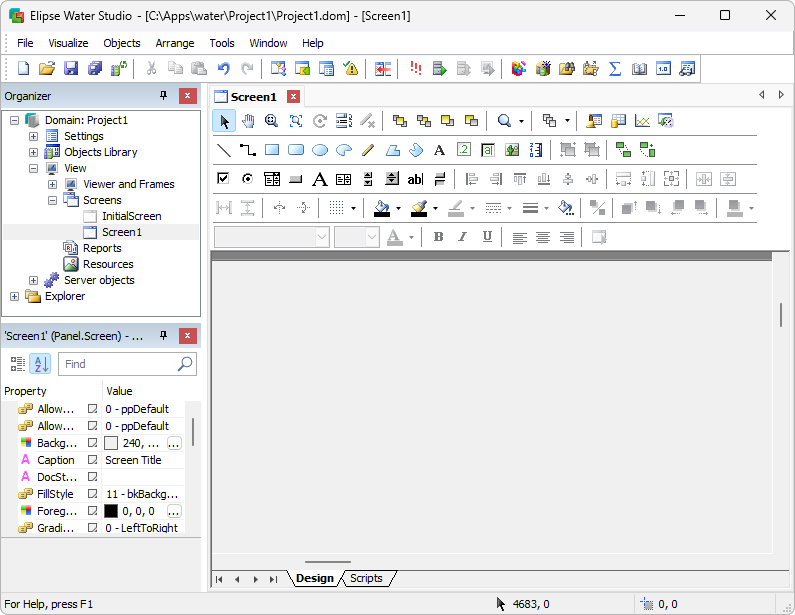Go to first tab navigation arrow
The image size is (795, 615).
tap(219, 579)
